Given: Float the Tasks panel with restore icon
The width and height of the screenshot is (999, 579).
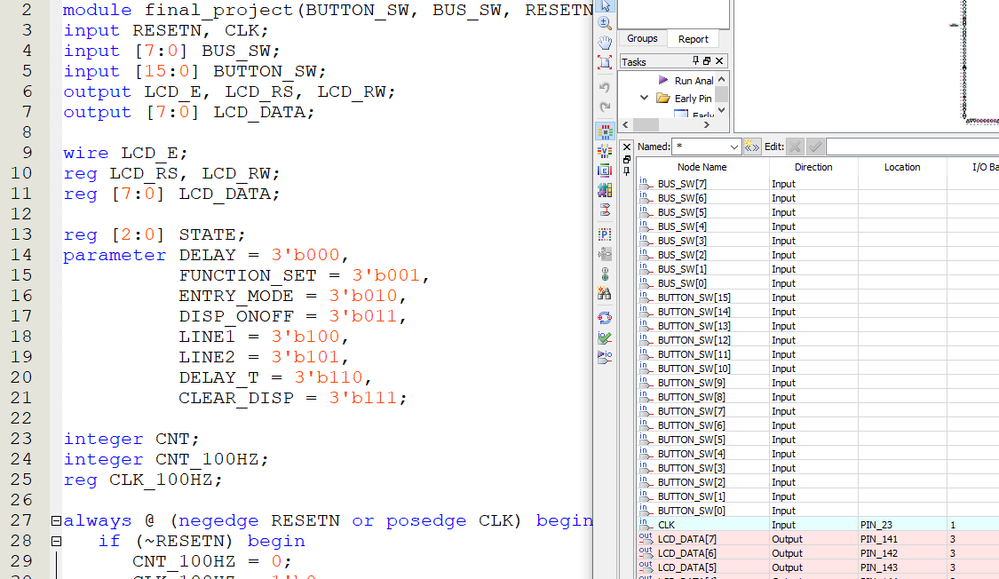Looking at the screenshot, I should [x=707, y=61].
